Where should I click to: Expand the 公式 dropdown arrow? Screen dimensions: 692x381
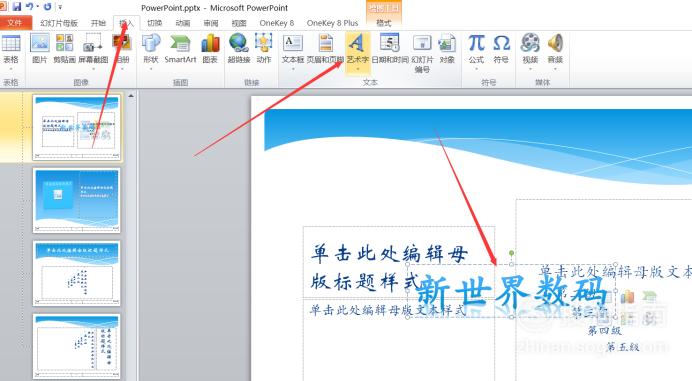[x=476, y=69]
